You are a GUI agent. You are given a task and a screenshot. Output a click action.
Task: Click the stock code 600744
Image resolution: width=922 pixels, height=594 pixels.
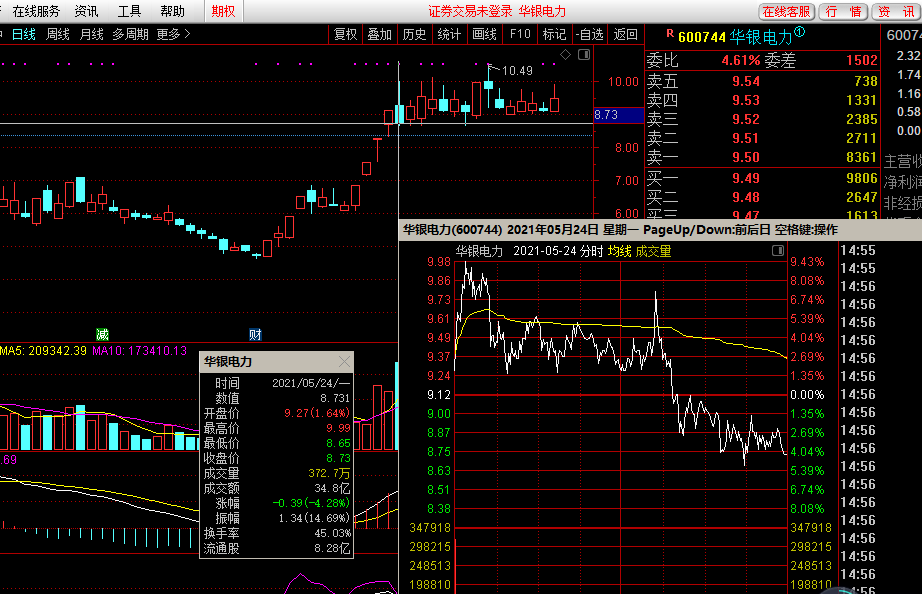click(x=702, y=37)
